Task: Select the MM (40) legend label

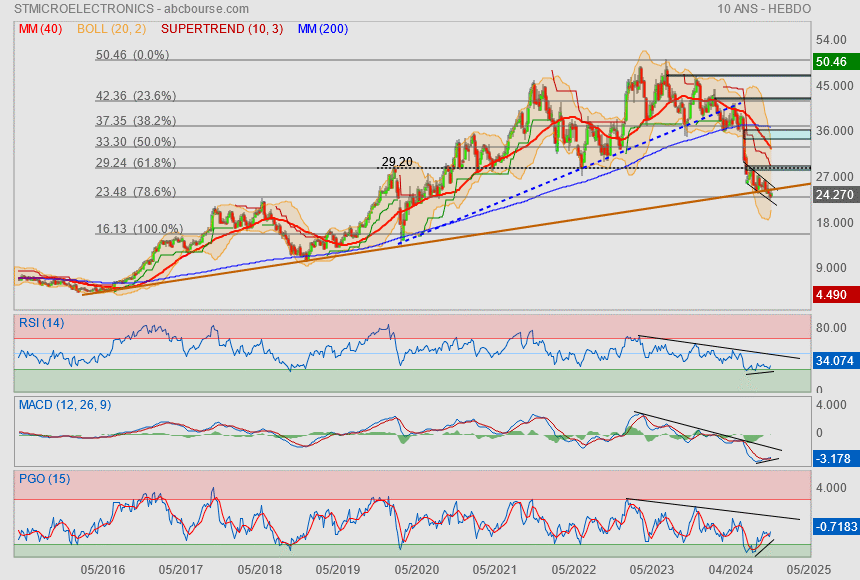Action: pyautogui.click(x=40, y=29)
